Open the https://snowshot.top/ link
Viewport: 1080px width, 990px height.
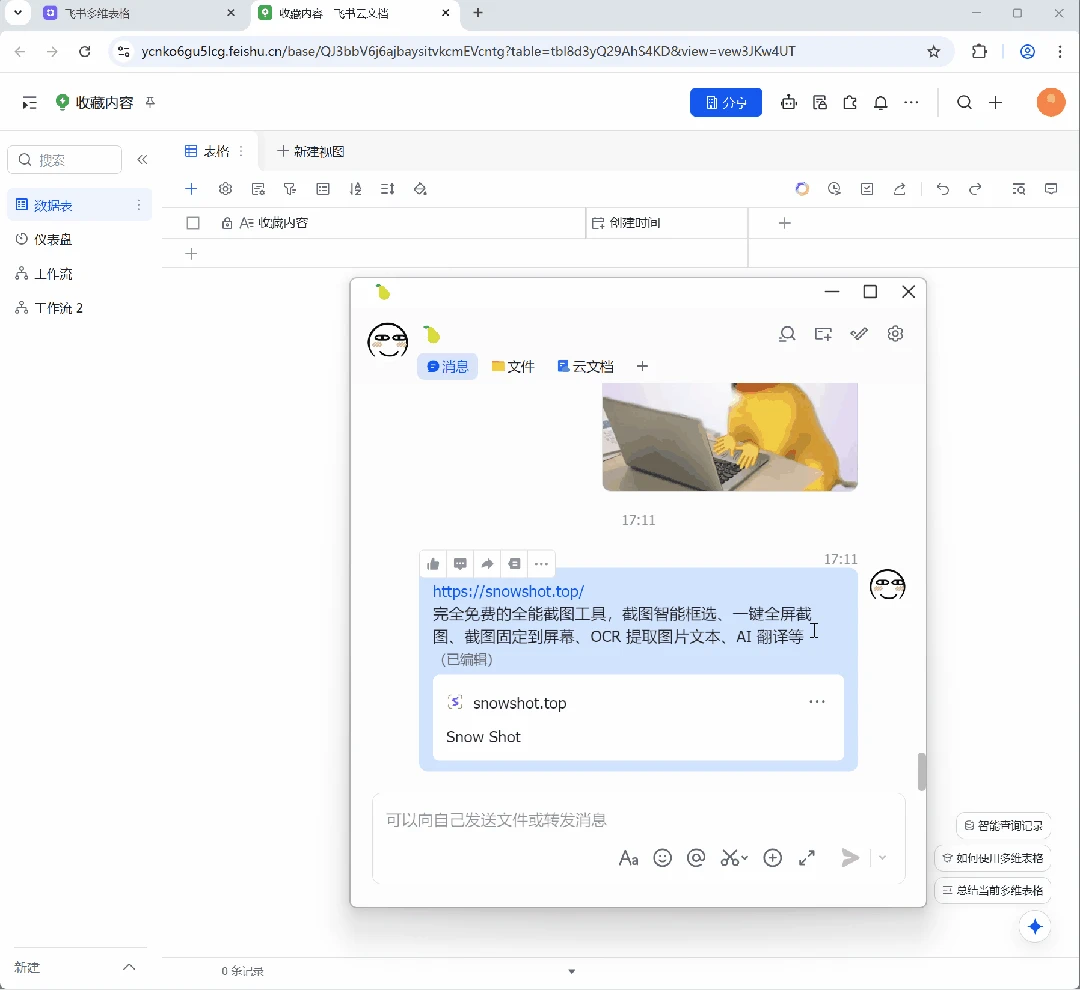[508, 592]
